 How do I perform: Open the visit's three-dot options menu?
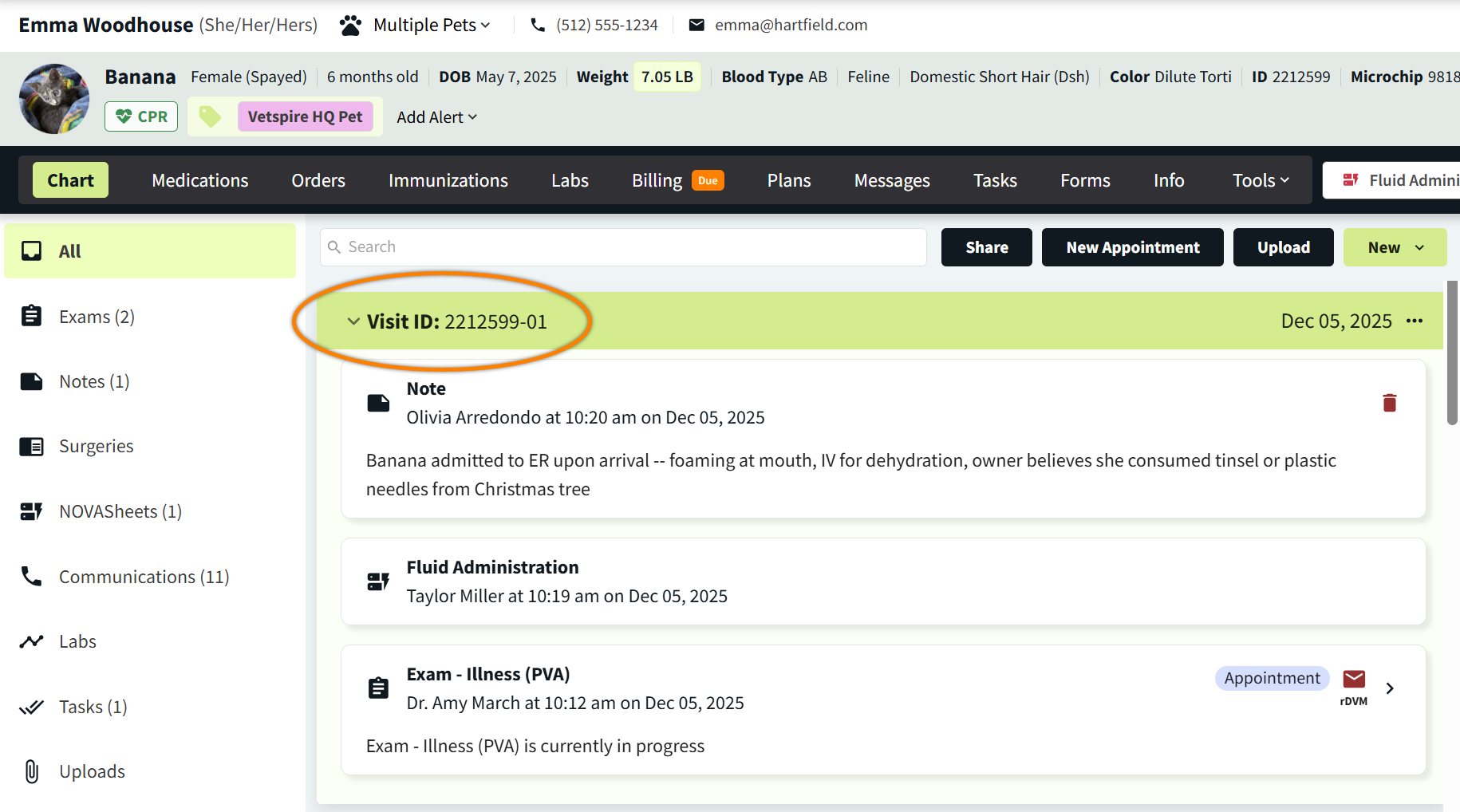point(1415,321)
